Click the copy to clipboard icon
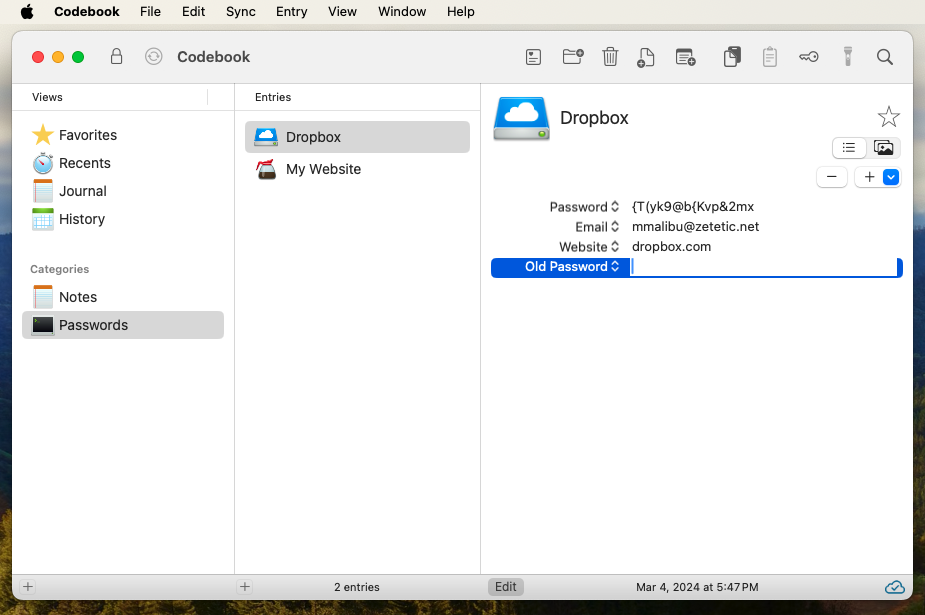Image resolution: width=925 pixels, height=615 pixels. click(x=732, y=57)
